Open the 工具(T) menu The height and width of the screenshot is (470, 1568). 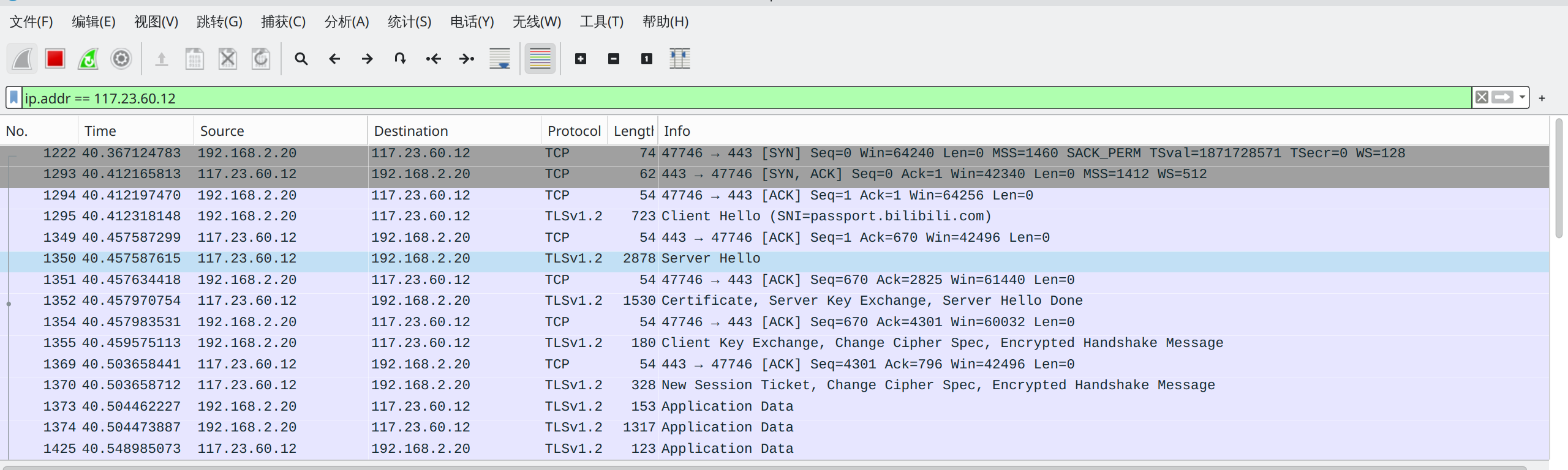pyautogui.click(x=601, y=22)
